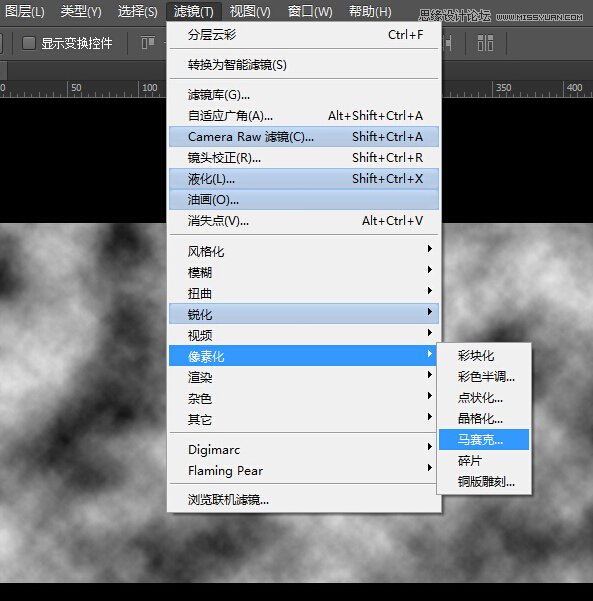Viewport: 593px width, 601px height.
Task: Apply 分层云彩 filter again
Action: tap(304, 35)
